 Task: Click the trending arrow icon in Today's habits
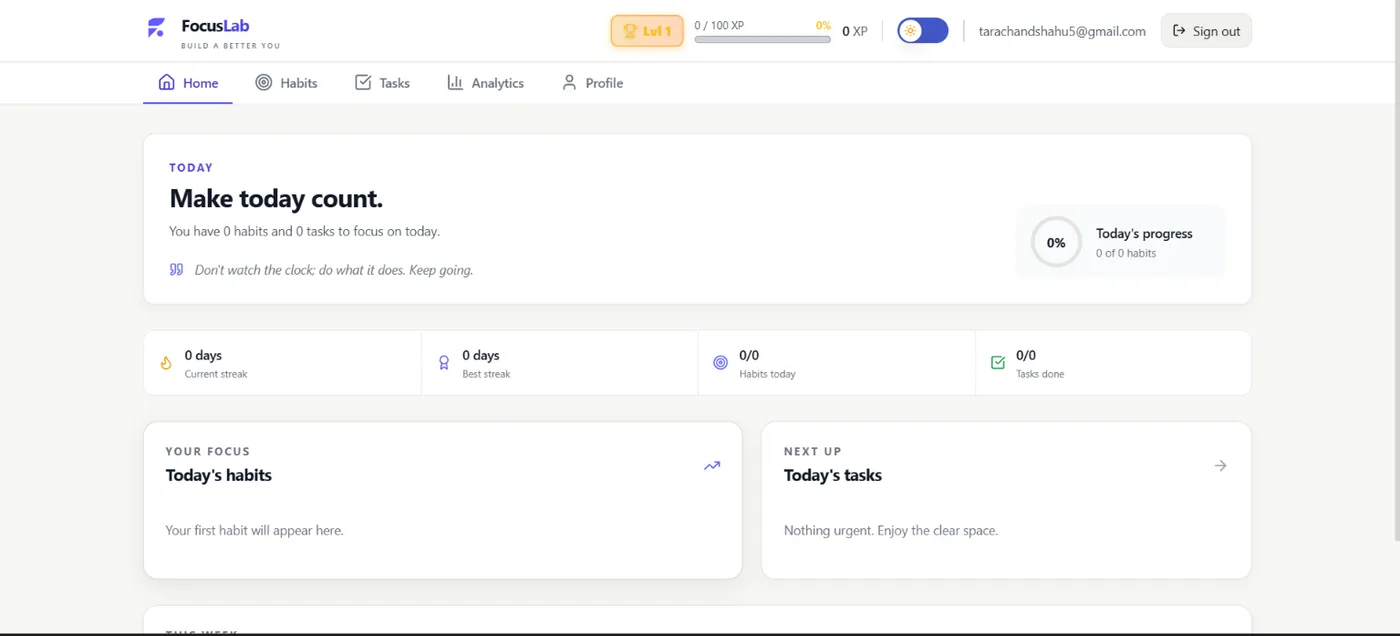point(712,465)
